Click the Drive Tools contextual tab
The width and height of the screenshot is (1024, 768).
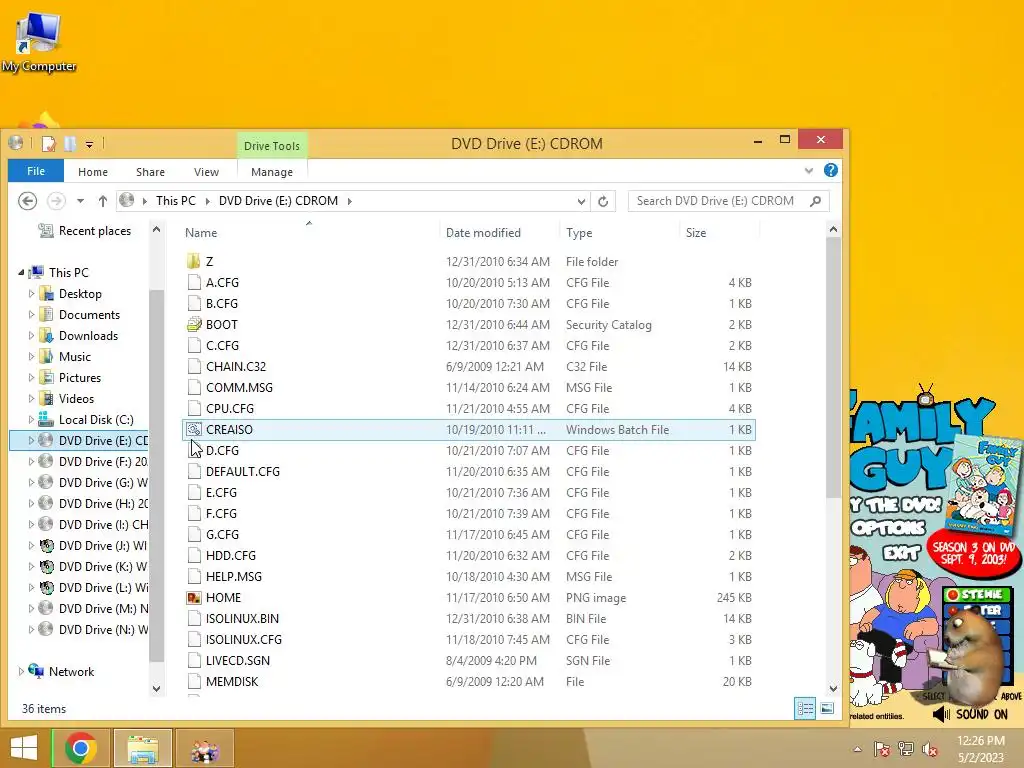272,146
